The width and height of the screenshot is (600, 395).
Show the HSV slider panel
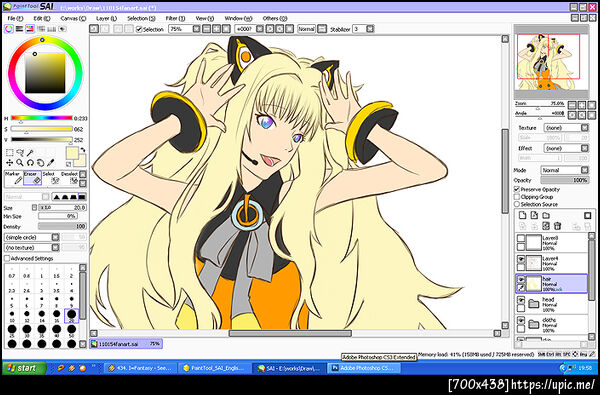tap(30, 29)
